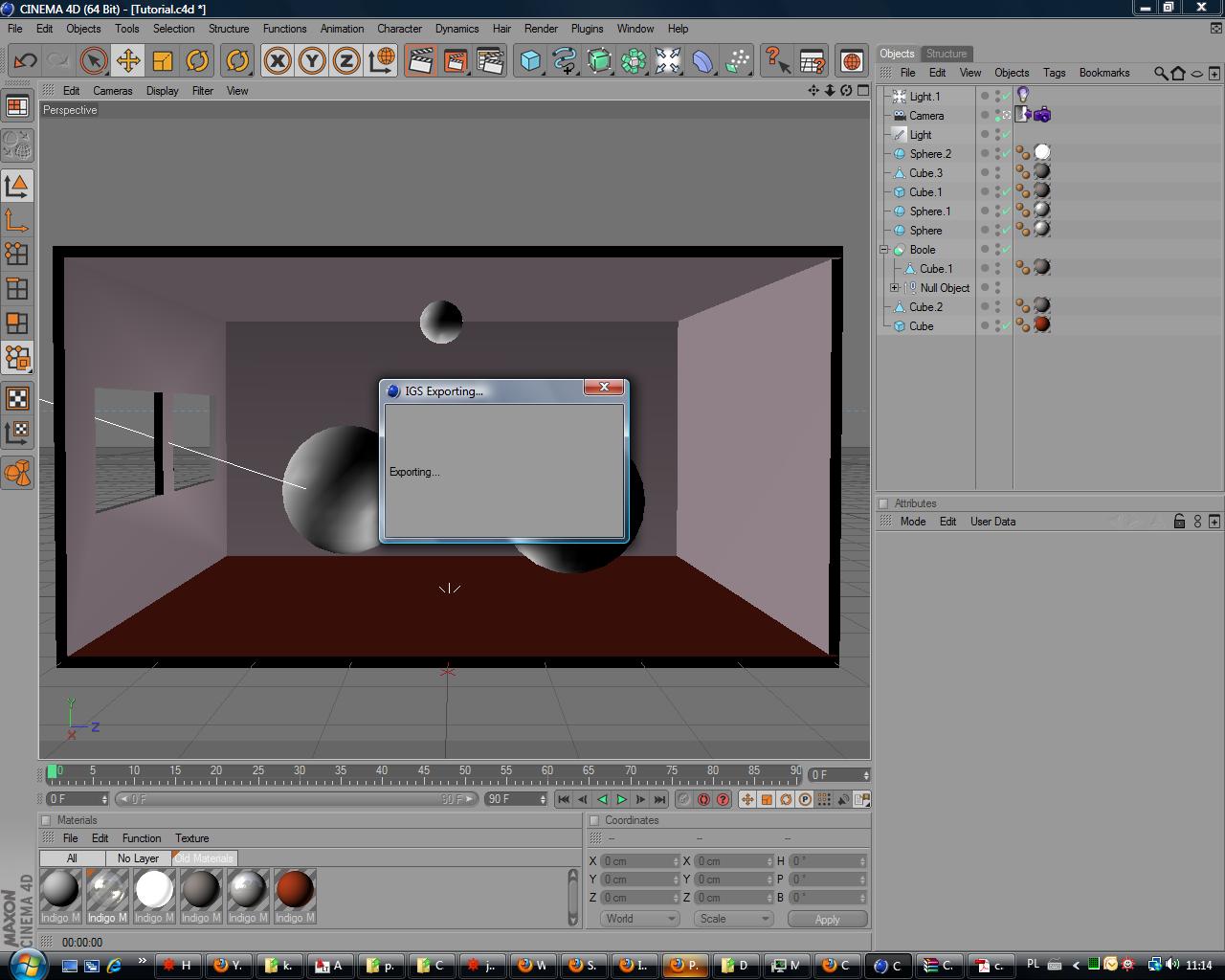Collapse the Boole object tree
Viewport: 1225px width, 980px height.
coord(885,250)
